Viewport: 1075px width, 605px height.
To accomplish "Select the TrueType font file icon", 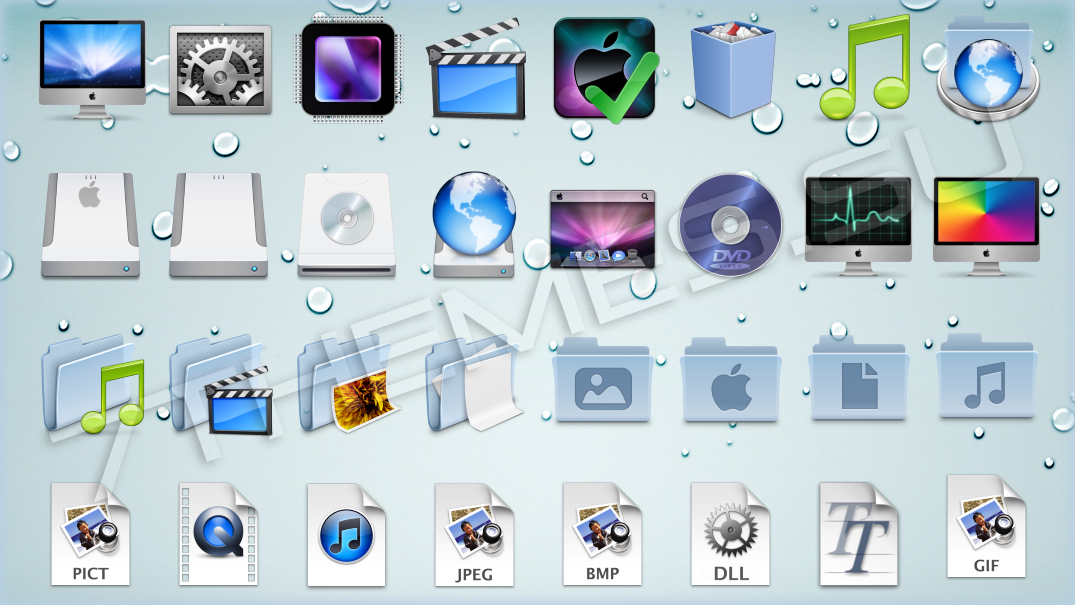I will (x=859, y=534).
